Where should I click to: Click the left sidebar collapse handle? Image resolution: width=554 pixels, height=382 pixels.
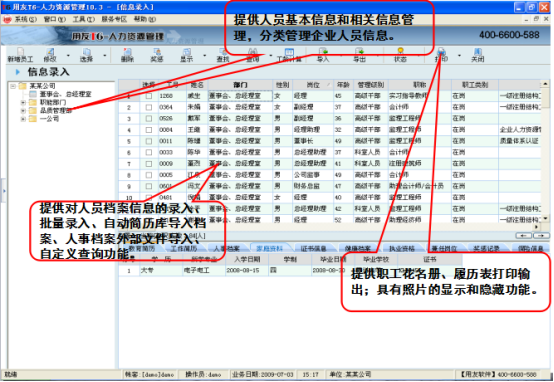click(4, 191)
